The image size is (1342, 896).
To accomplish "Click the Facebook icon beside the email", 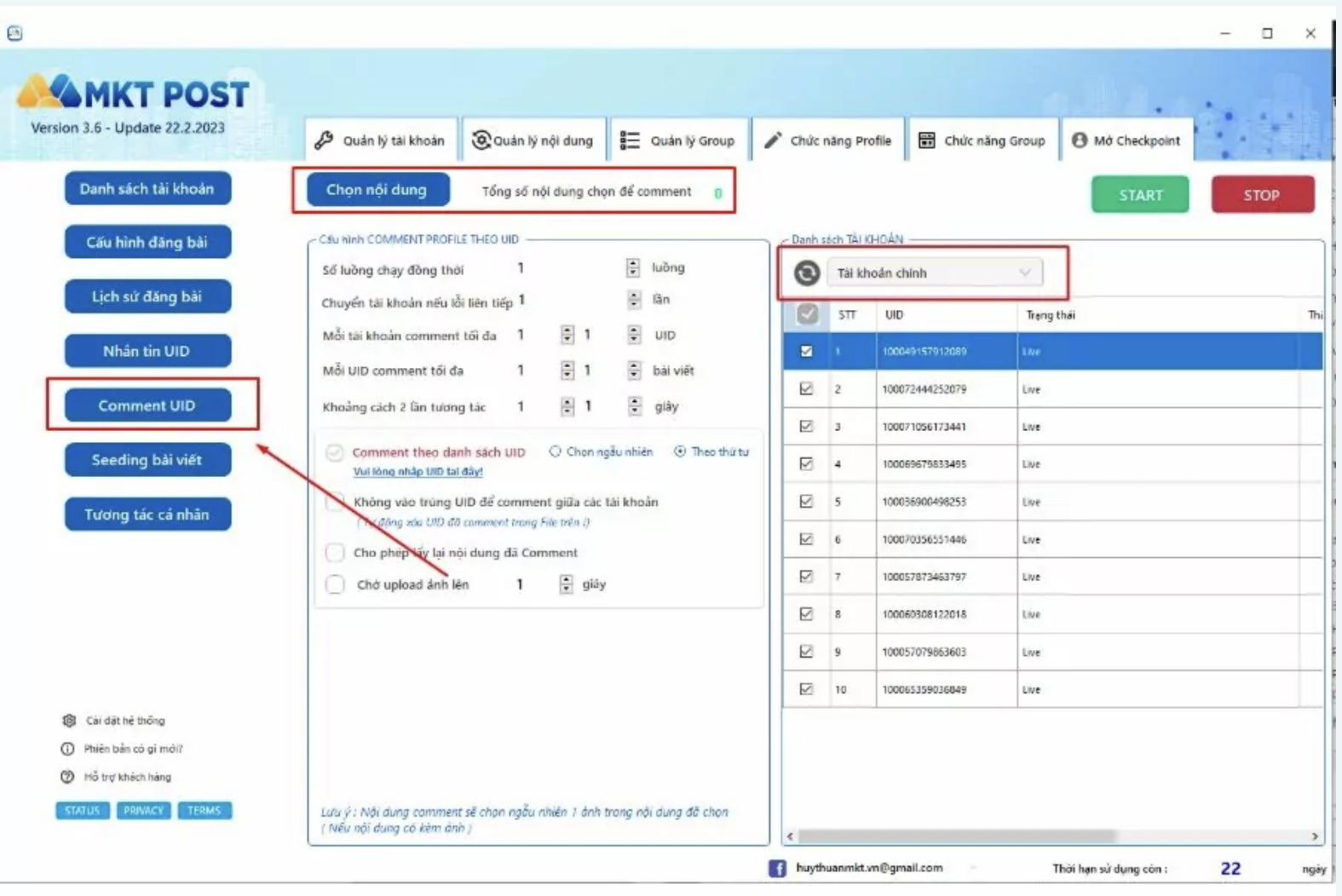I will click(x=777, y=868).
